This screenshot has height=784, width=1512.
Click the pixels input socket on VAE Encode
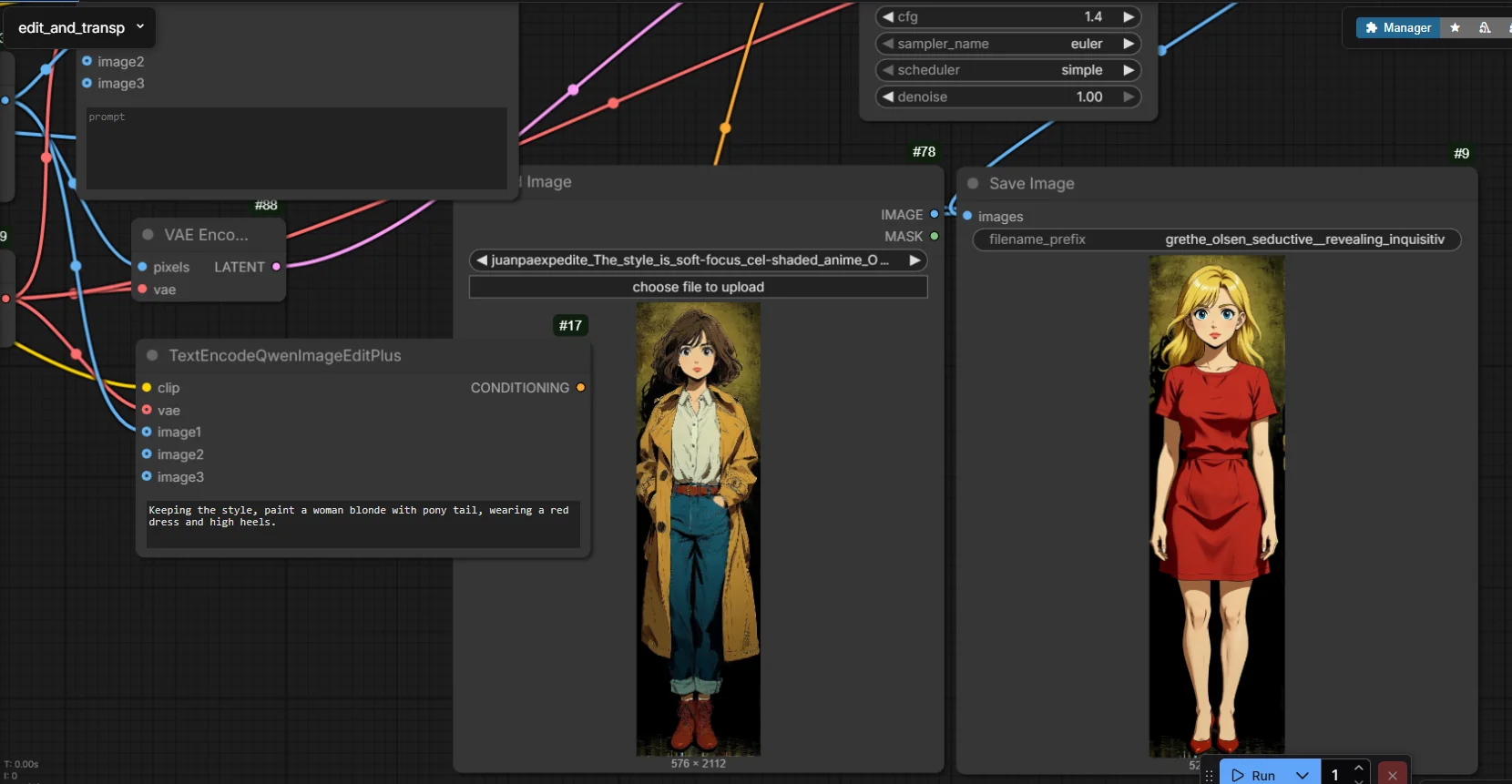click(142, 267)
